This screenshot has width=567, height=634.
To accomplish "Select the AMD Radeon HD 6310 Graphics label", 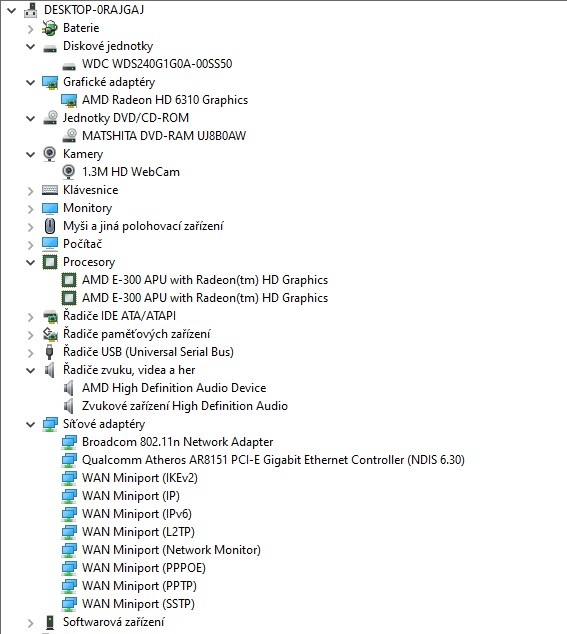I will click(x=165, y=100).
